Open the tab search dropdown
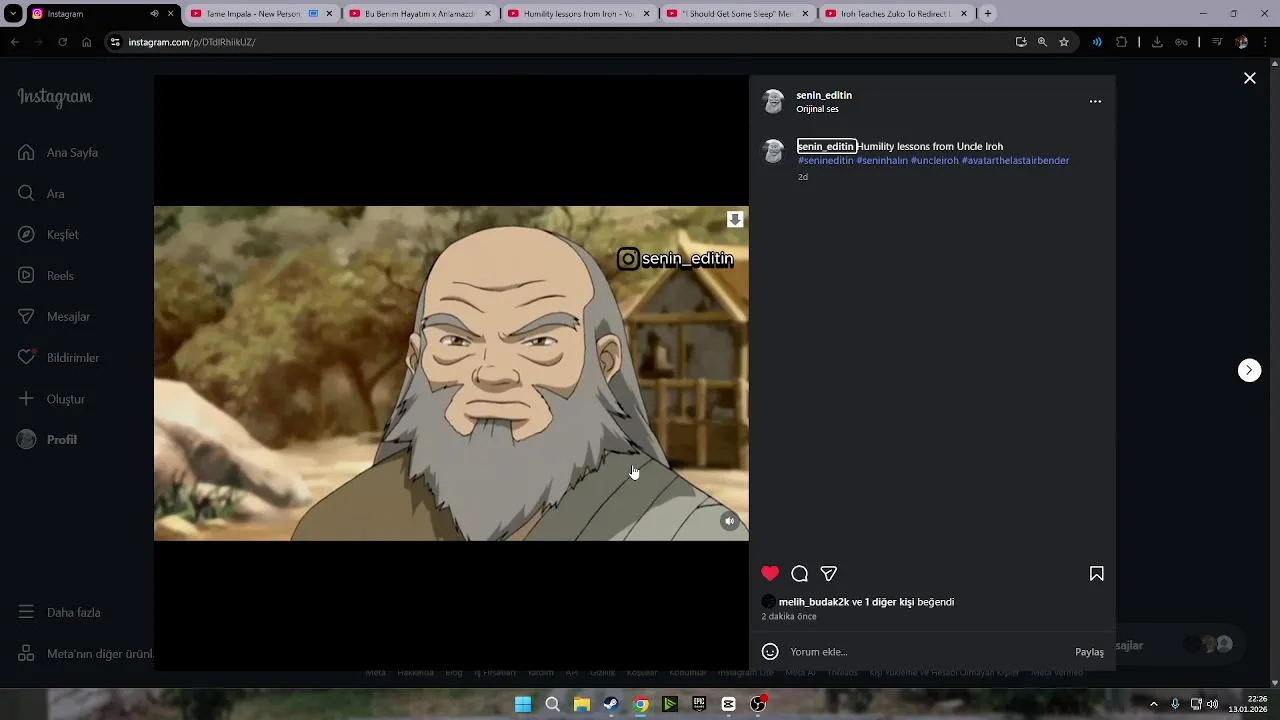The image size is (1280, 720). pos(13,14)
